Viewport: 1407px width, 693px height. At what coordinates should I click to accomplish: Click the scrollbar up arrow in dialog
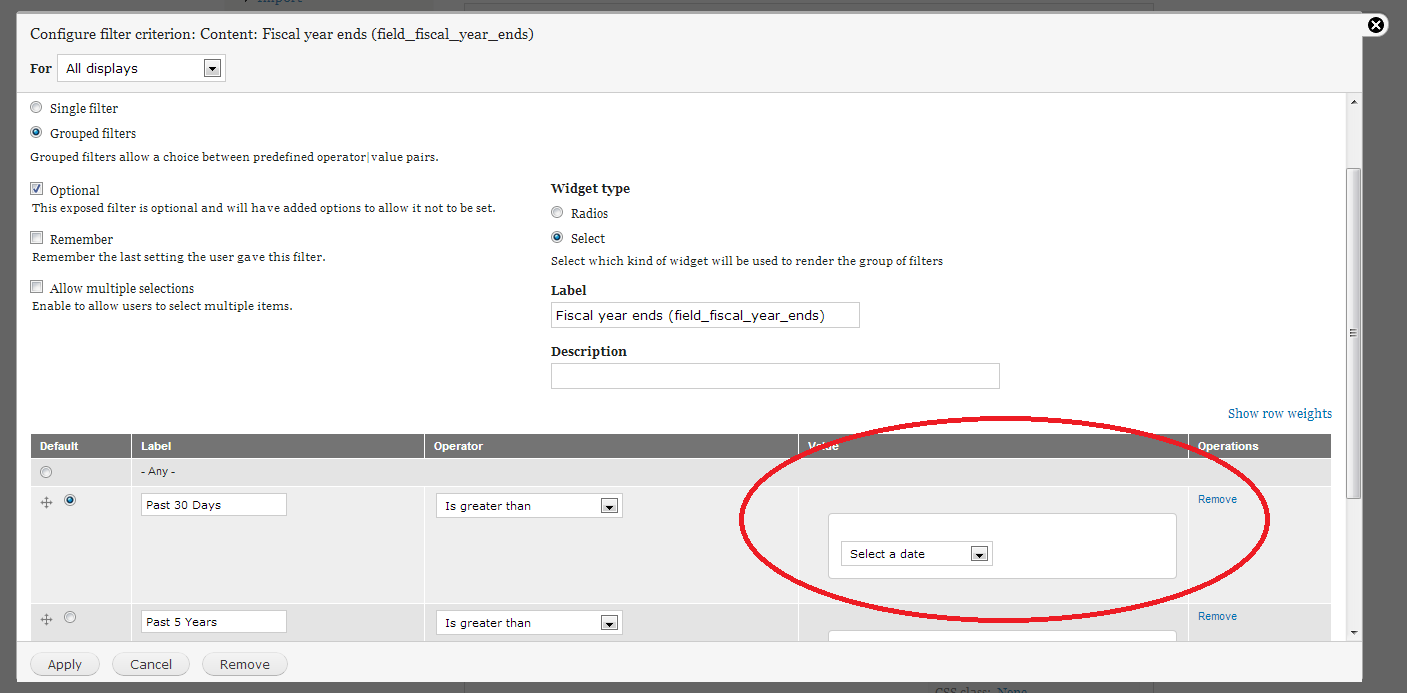pyautogui.click(x=1354, y=102)
